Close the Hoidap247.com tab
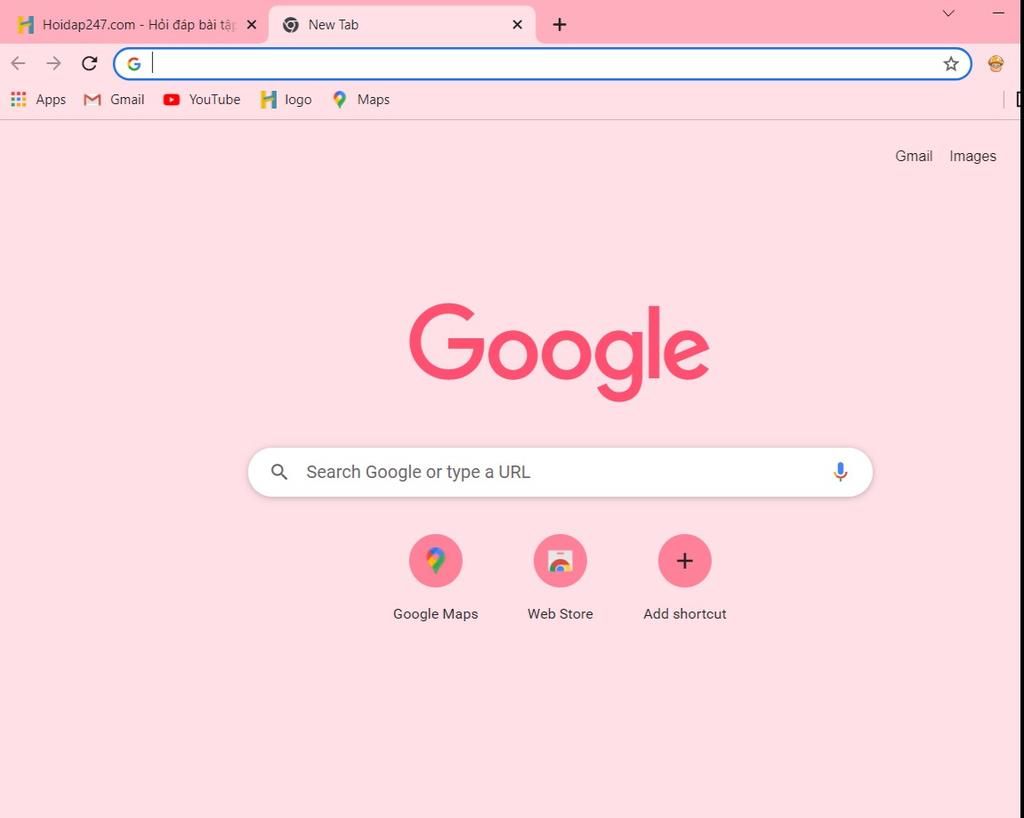This screenshot has width=1024, height=818. click(x=251, y=25)
